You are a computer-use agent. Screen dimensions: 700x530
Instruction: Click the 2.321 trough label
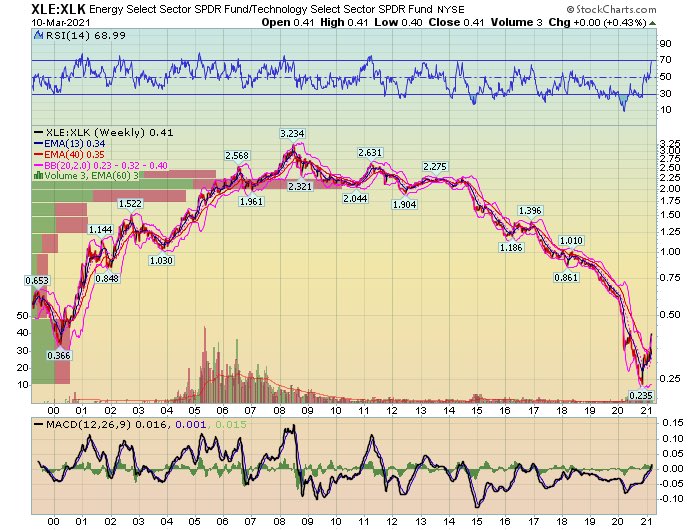[300, 186]
